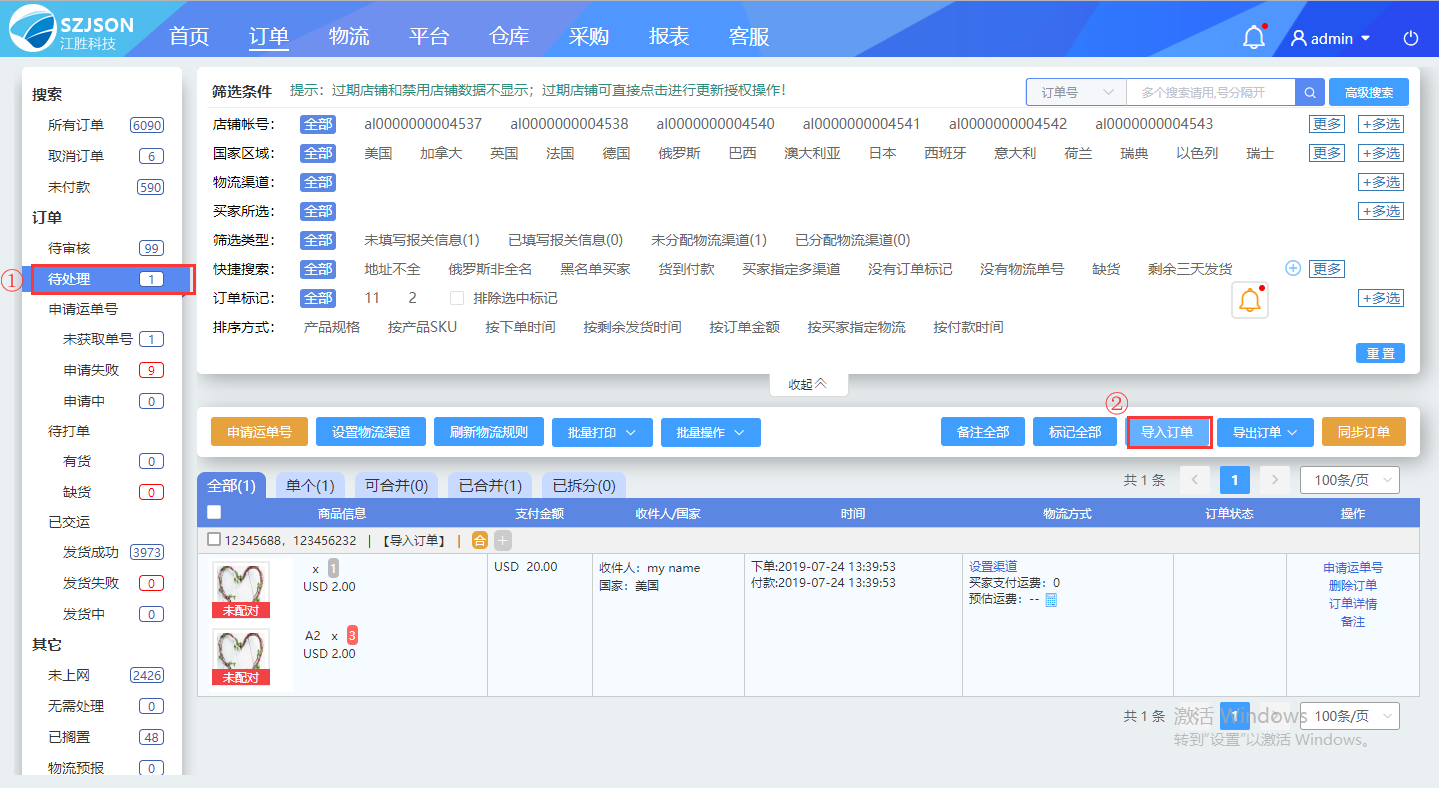Click the 标记全部 button

[x=1075, y=432]
